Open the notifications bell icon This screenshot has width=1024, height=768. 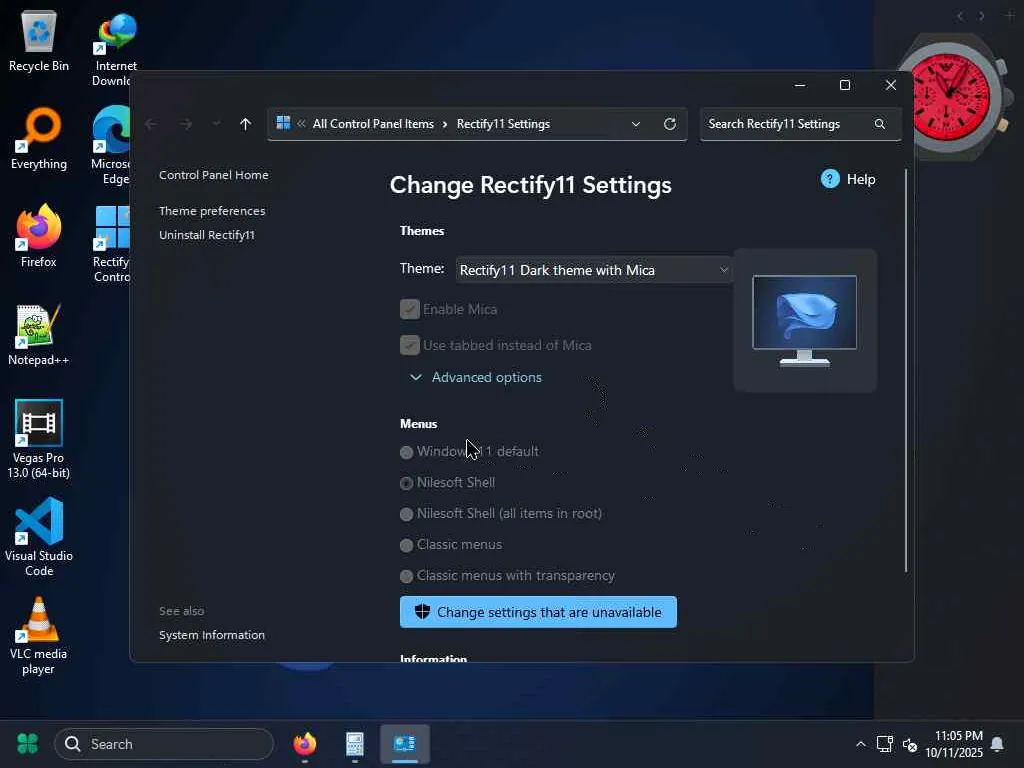click(x=997, y=744)
